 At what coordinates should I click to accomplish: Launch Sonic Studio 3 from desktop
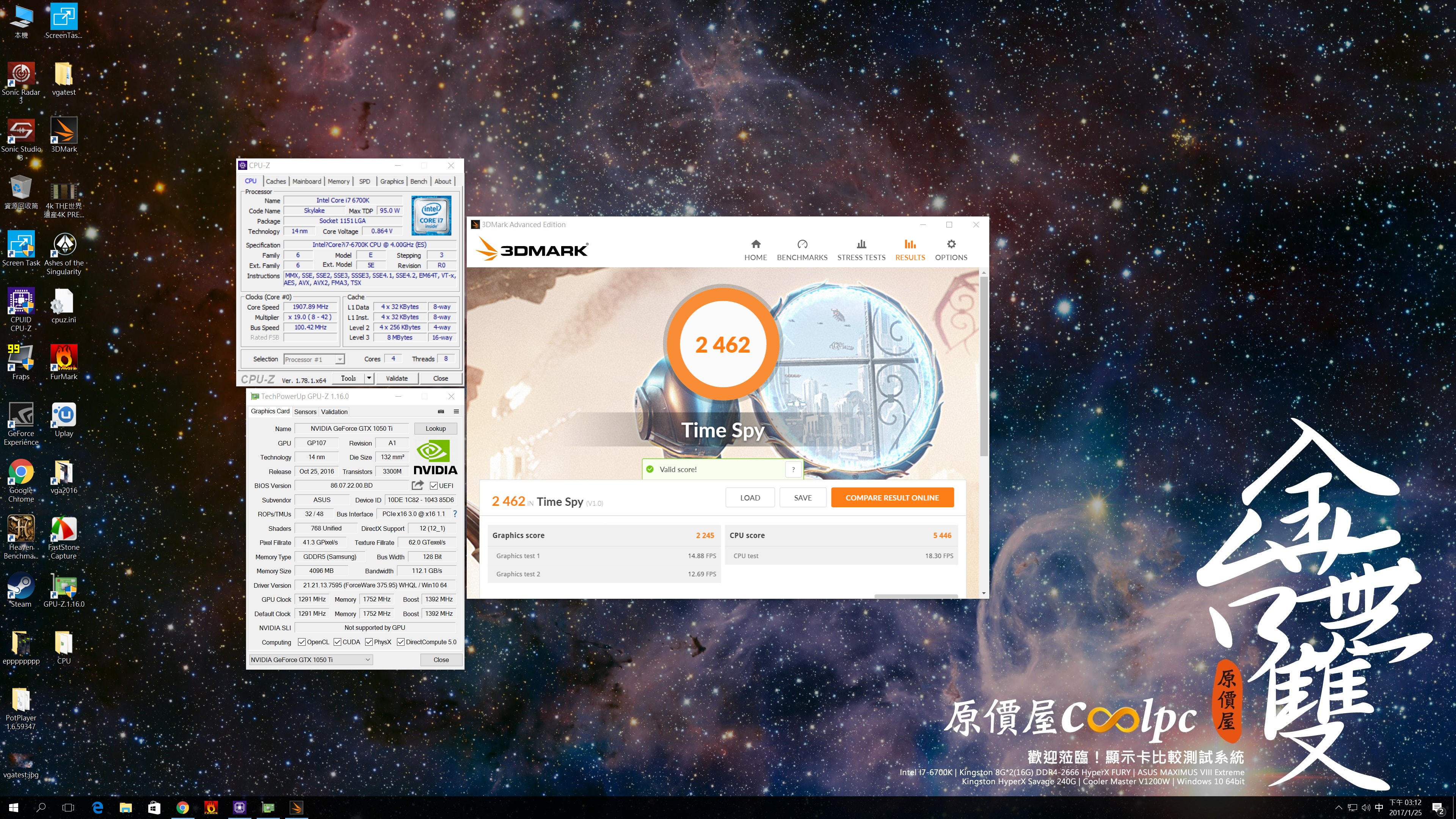pyautogui.click(x=21, y=139)
